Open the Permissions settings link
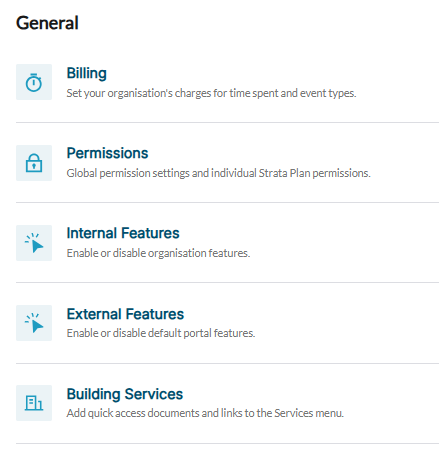 [x=107, y=153]
